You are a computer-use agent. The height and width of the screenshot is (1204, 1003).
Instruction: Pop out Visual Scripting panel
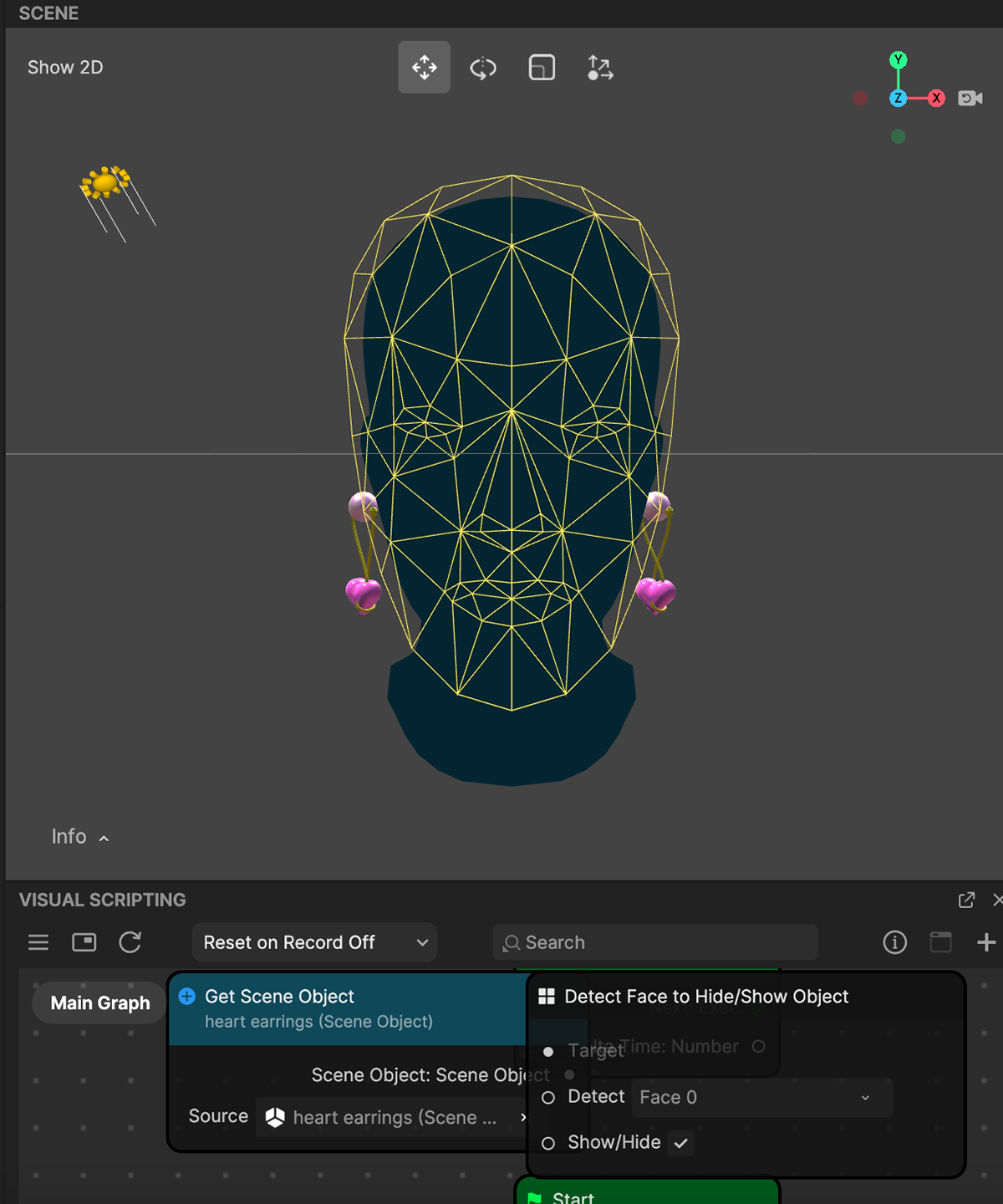[x=967, y=900]
